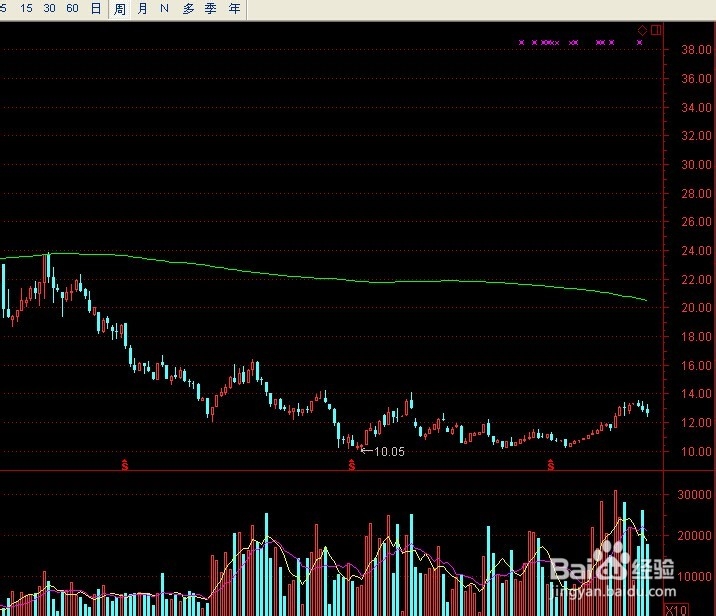Select the 年 yearly chart tab
Image resolution: width=716 pixels, height=616 pixels.
tap(234, 8)
